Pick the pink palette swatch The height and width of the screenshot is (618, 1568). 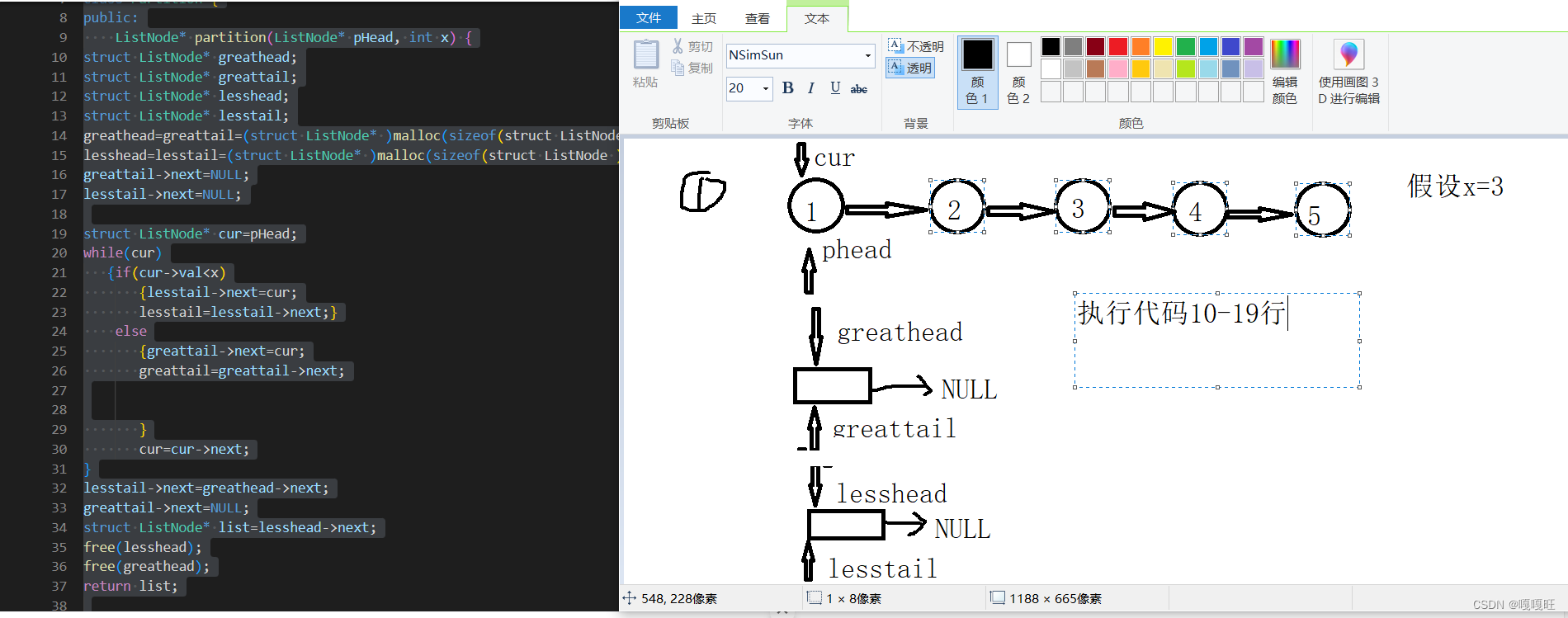pyautogui.click(x=1118, y=68)
